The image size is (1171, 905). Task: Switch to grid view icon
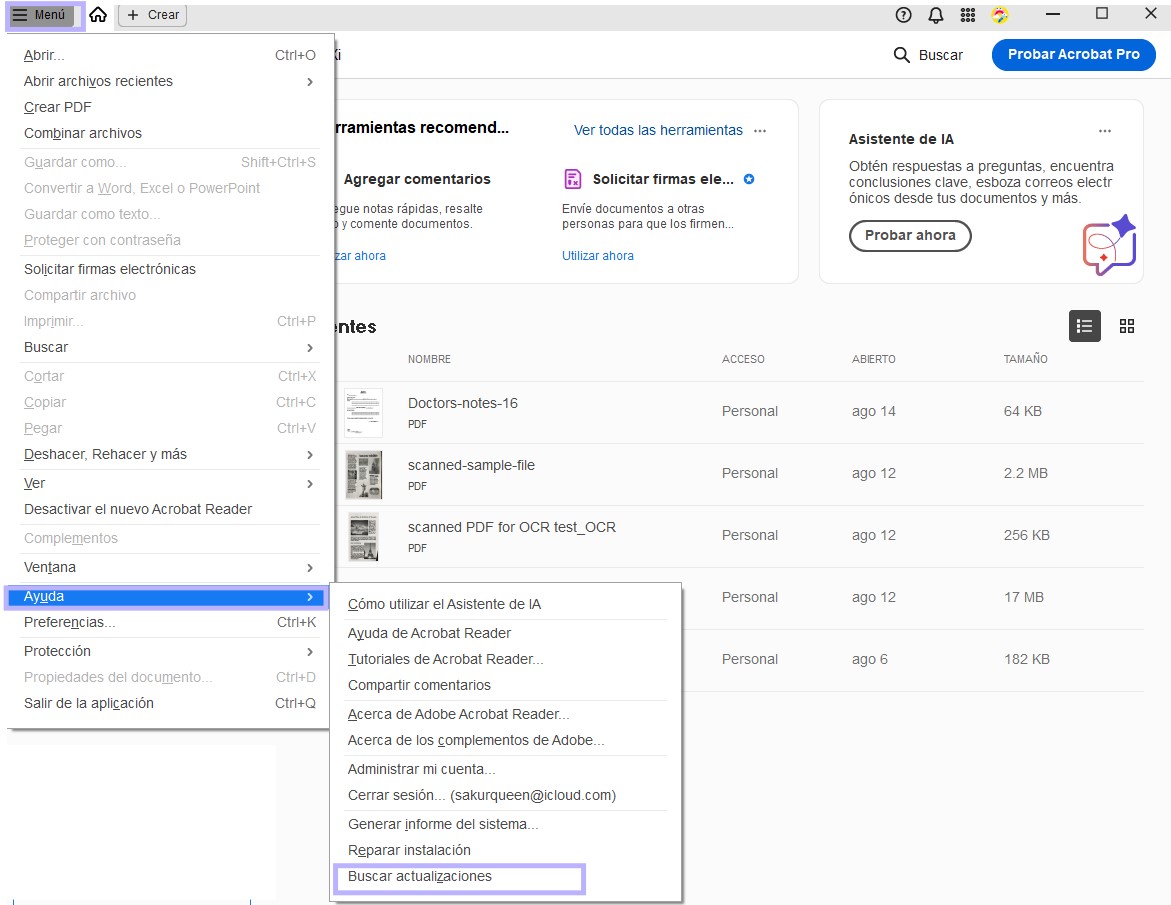click(1127, 326)
